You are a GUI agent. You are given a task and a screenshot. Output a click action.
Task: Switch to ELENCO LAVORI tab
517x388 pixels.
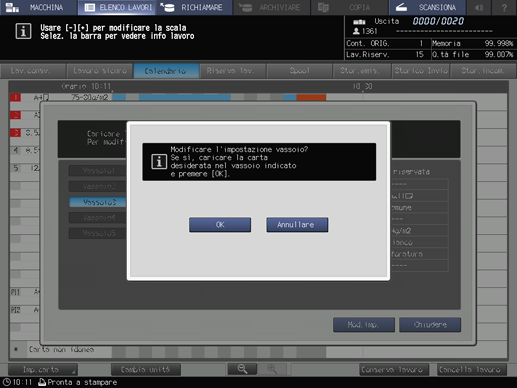pyautogui.click(x=117, y=7)
